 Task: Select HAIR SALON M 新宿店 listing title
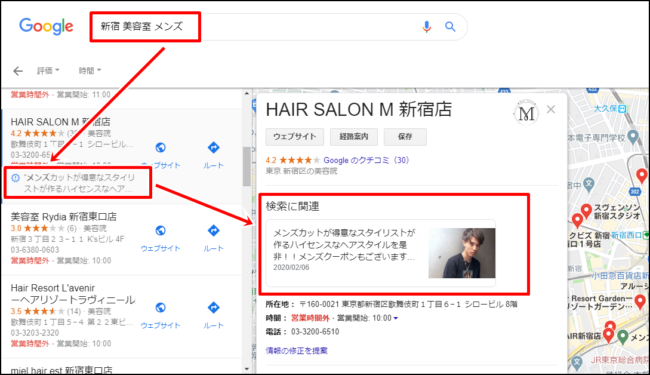click(61, 122)
